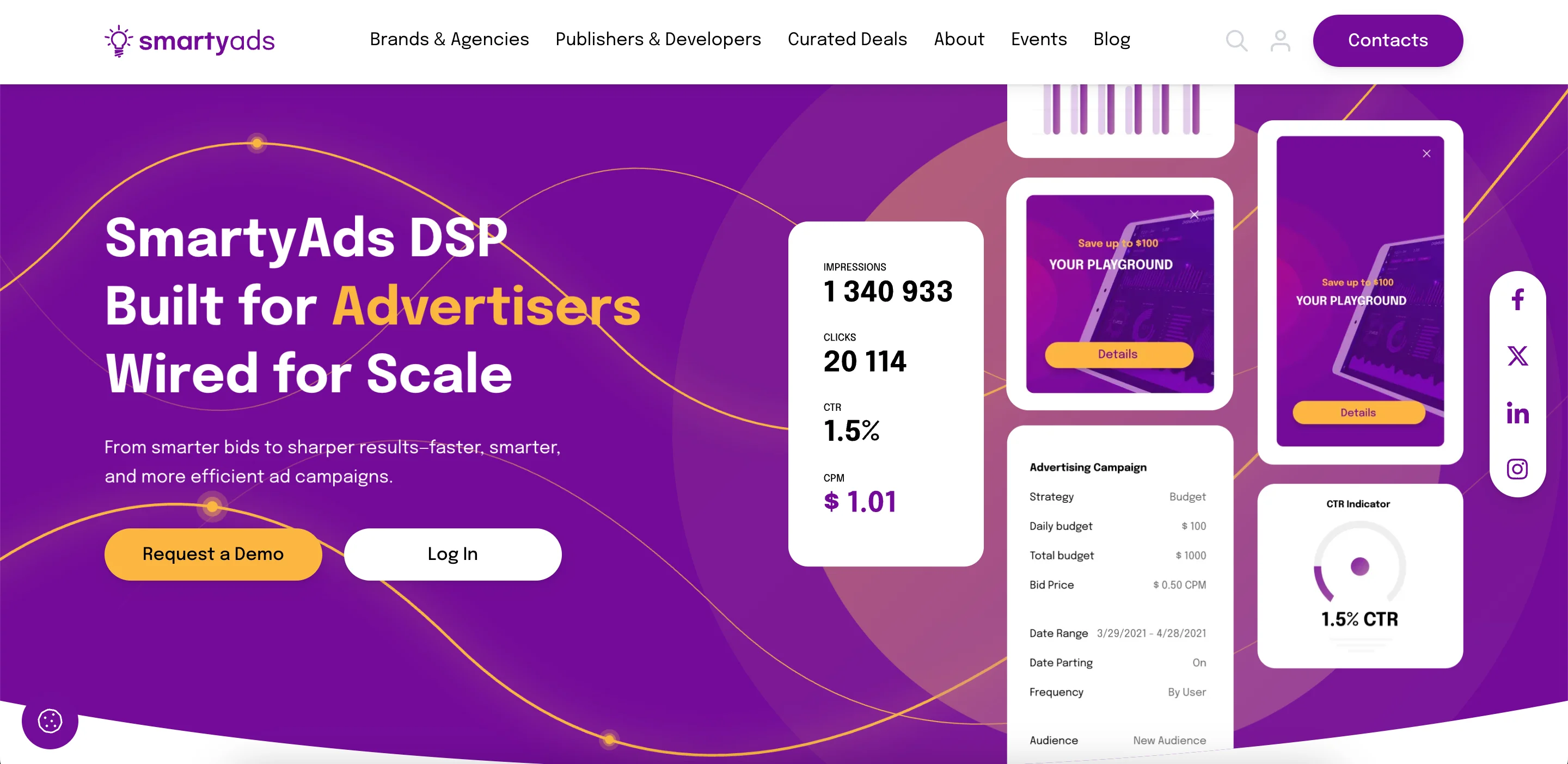Click Details on square playground ad
This screenshot has width=1568, height=764.
pyautogui.click(x=1118, y=355)
